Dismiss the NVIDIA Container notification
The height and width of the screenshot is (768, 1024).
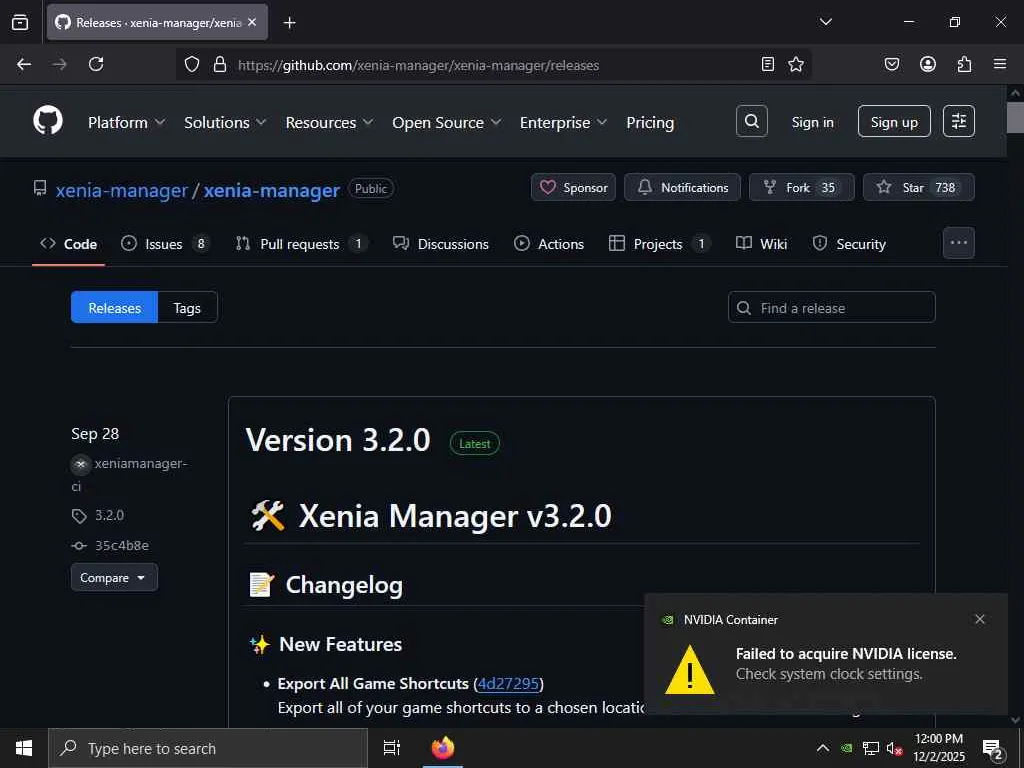click(980, 619)
